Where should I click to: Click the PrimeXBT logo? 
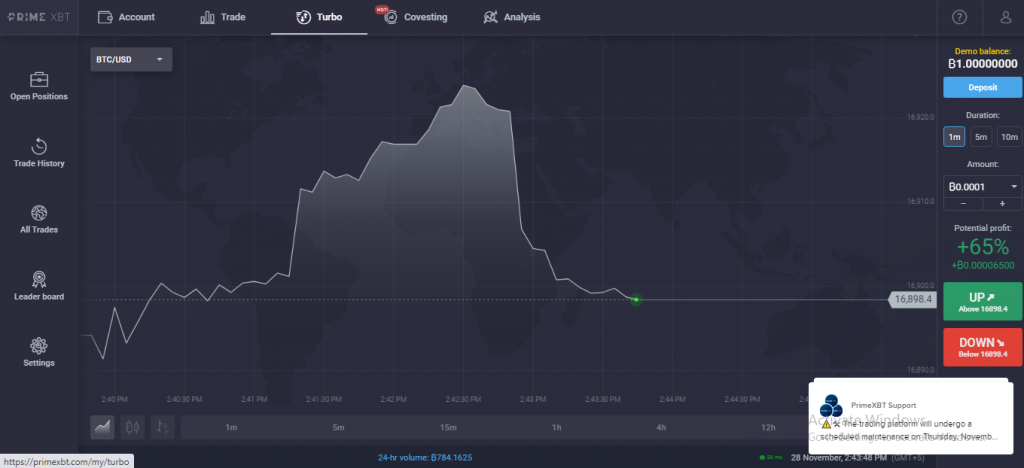pyautogui.click(x=39, y=17)
